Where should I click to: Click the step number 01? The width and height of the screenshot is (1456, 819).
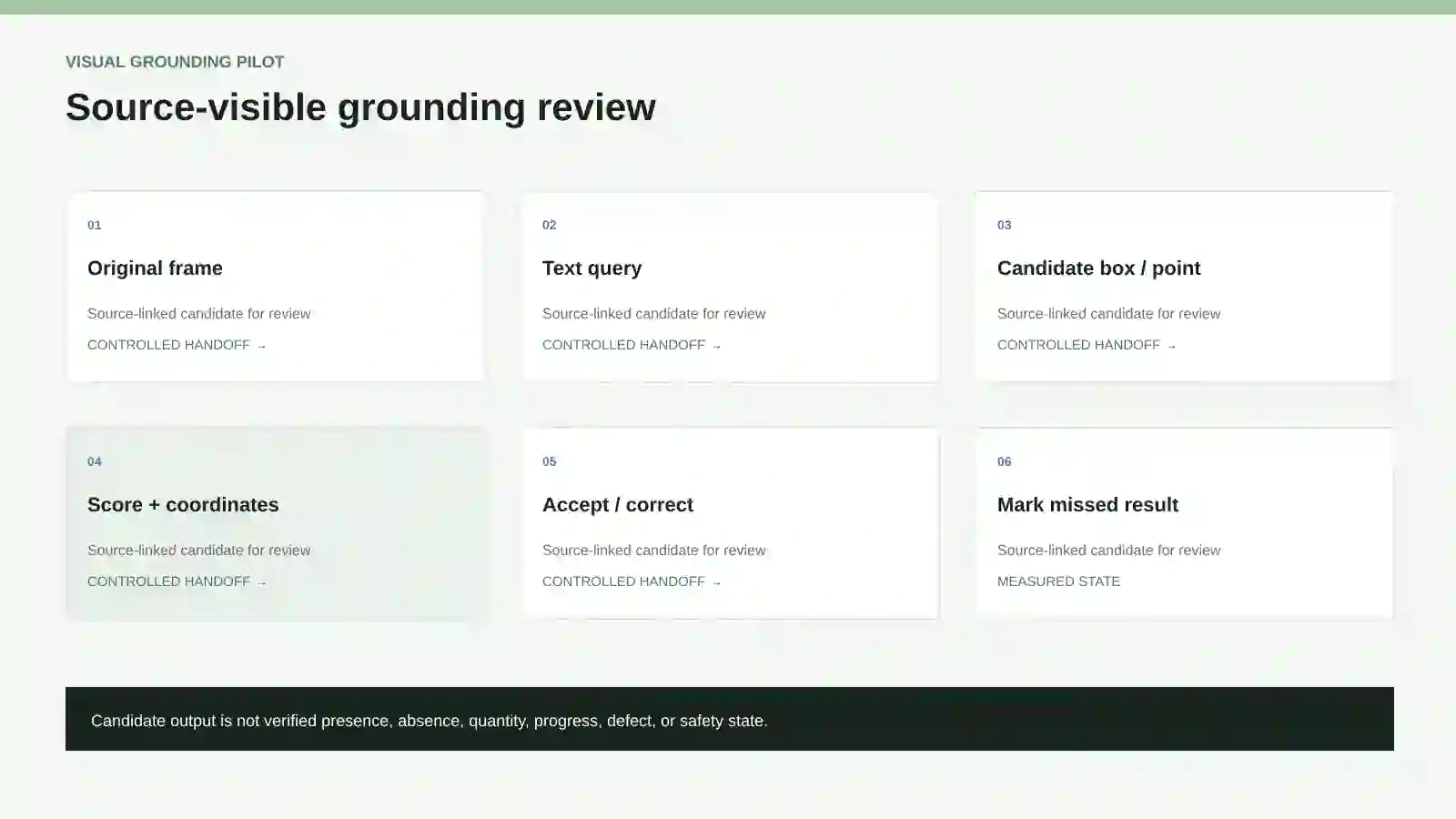(x=95, y=225)
